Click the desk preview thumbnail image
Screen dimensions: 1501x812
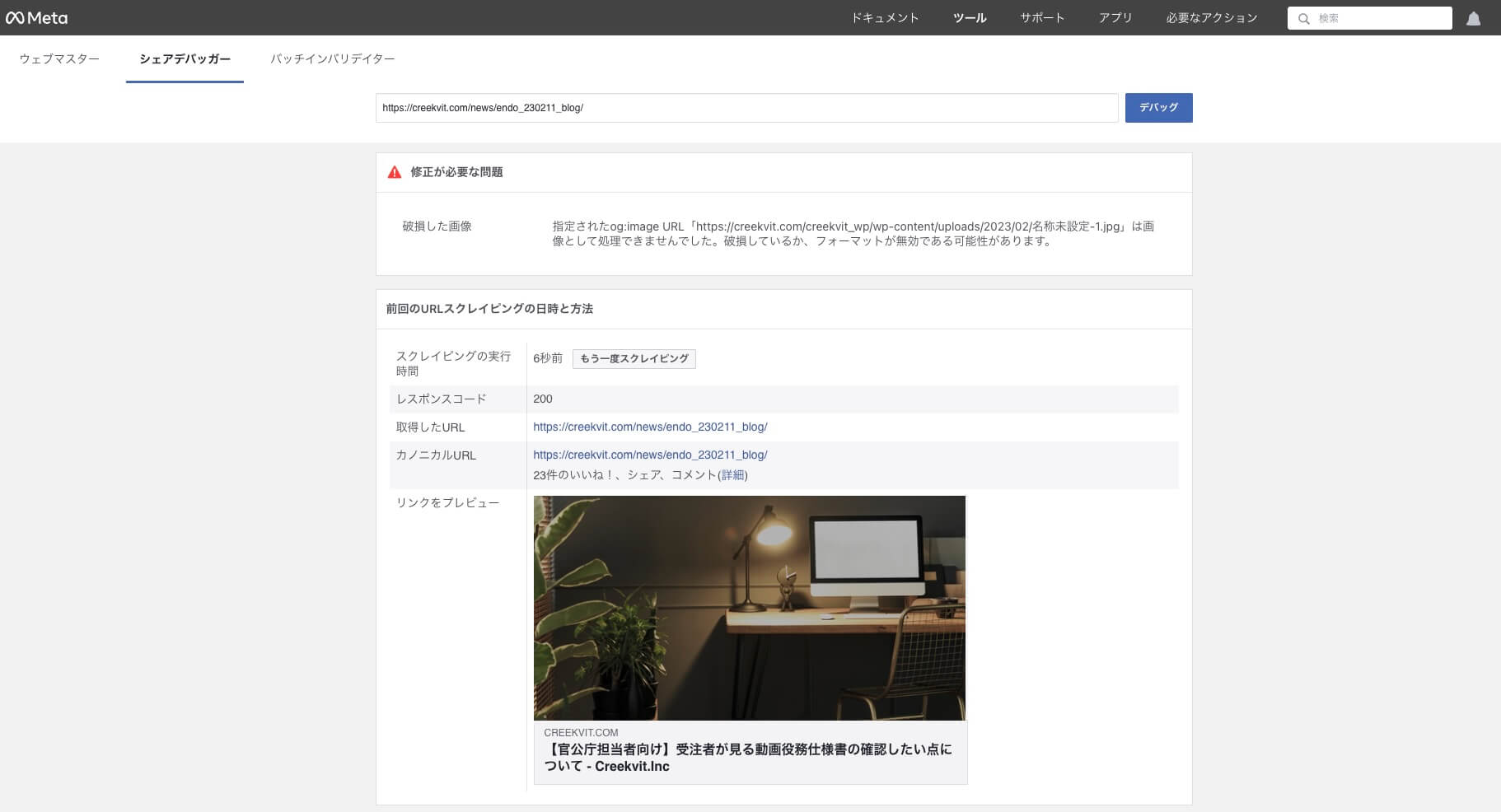click(749, 608)
